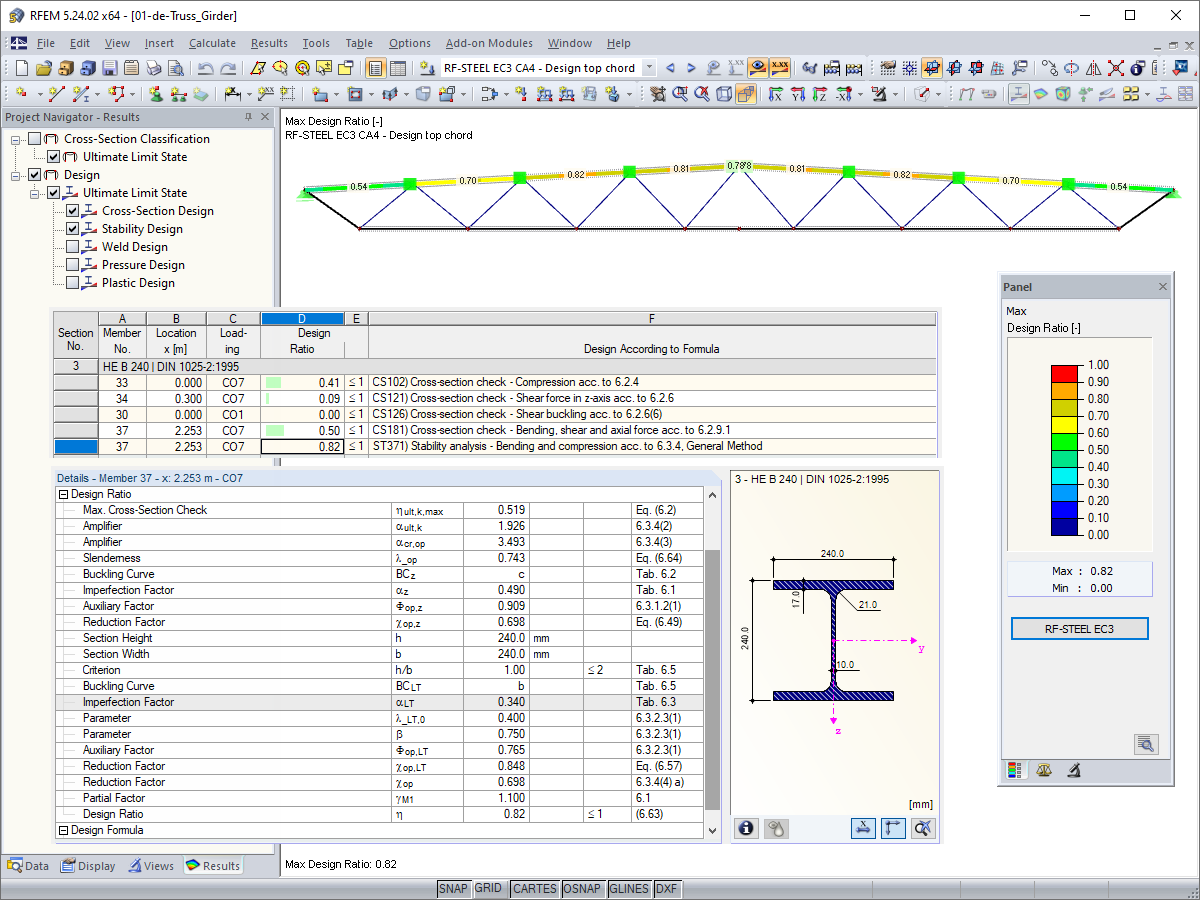Open the Calculate menu
The width and height of the screenshot is (1200, 900).
pos(212,43)
